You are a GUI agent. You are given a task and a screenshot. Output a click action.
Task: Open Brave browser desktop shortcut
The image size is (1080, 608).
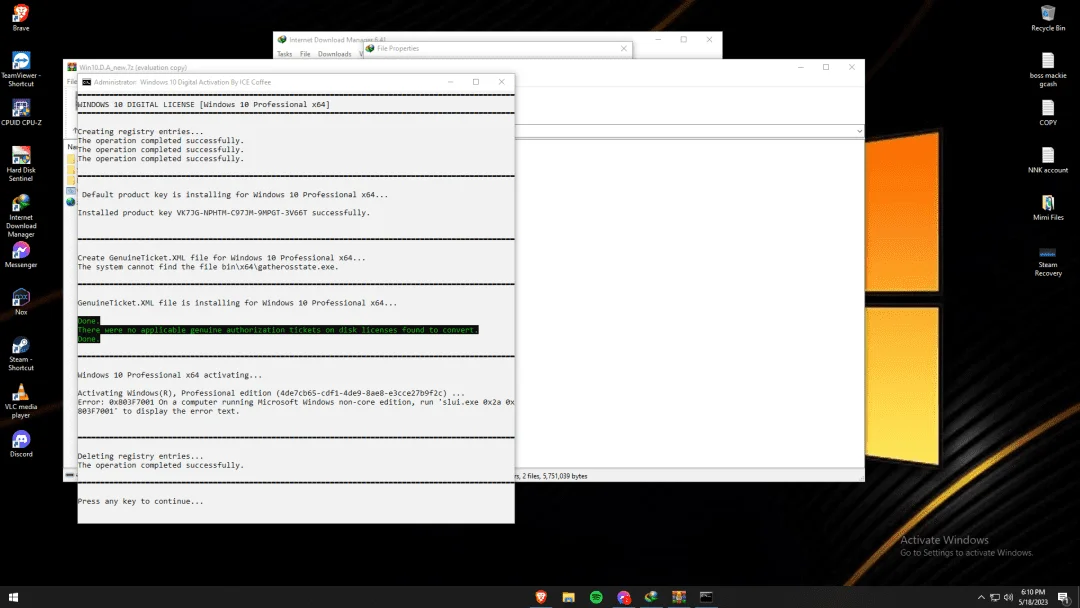click(21, 18)
